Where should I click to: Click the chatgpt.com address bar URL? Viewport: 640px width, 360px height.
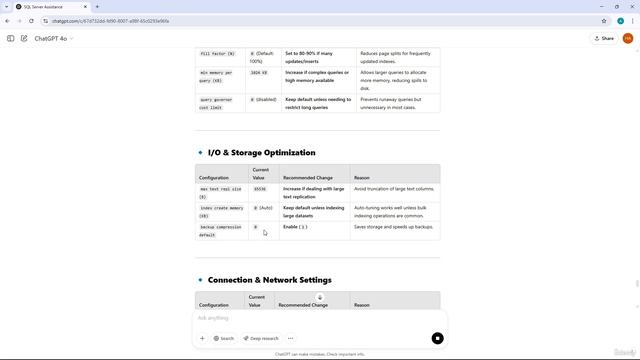[x=110, y=21]
